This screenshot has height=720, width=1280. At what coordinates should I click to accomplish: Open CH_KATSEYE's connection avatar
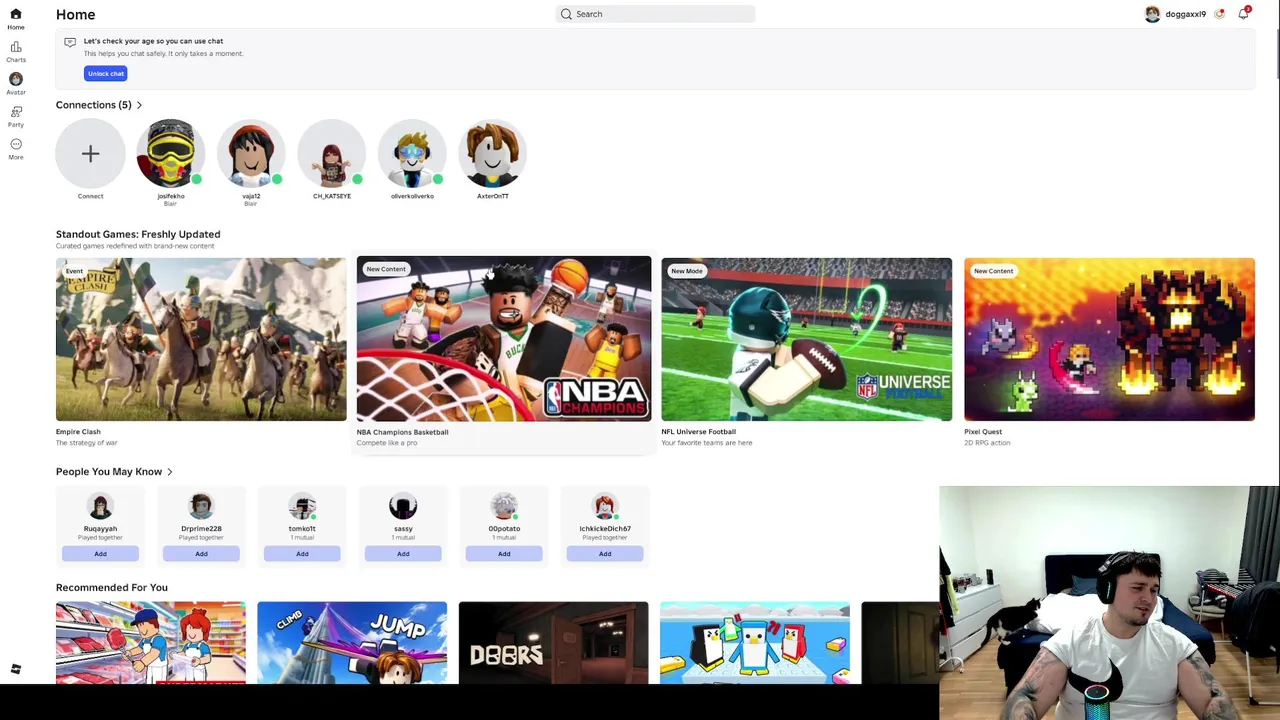(332, 153)
